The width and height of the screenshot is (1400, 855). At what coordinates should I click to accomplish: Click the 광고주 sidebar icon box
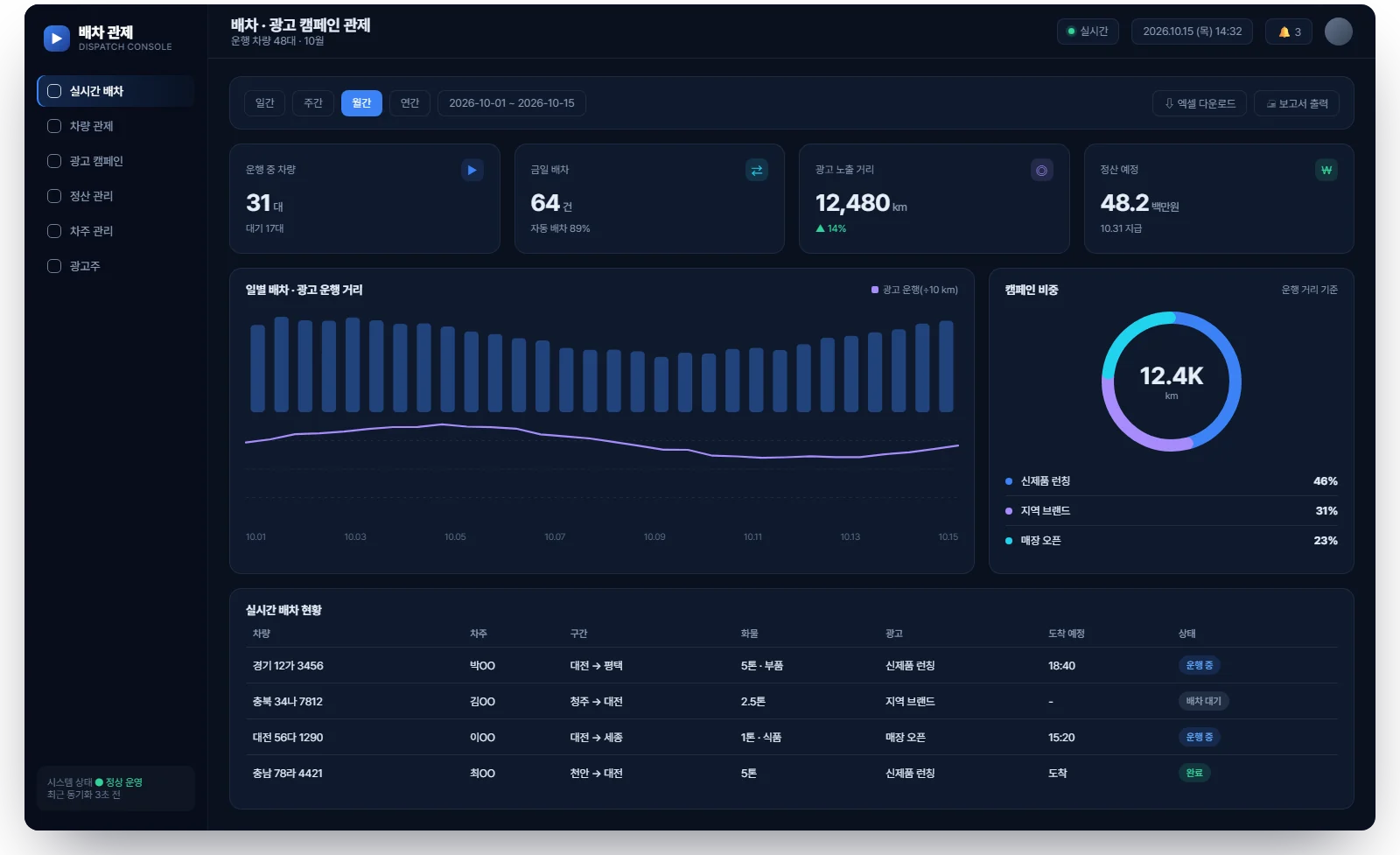[54, 266]
